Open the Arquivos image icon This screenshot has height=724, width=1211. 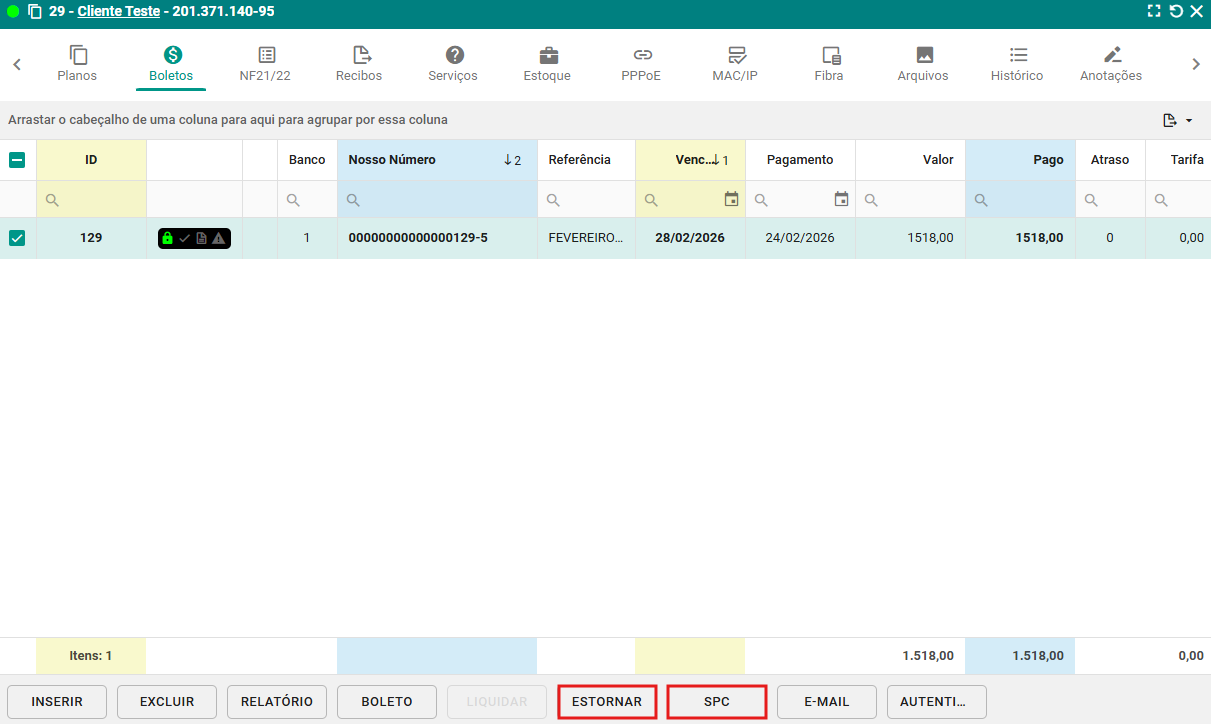coord(923,56)
